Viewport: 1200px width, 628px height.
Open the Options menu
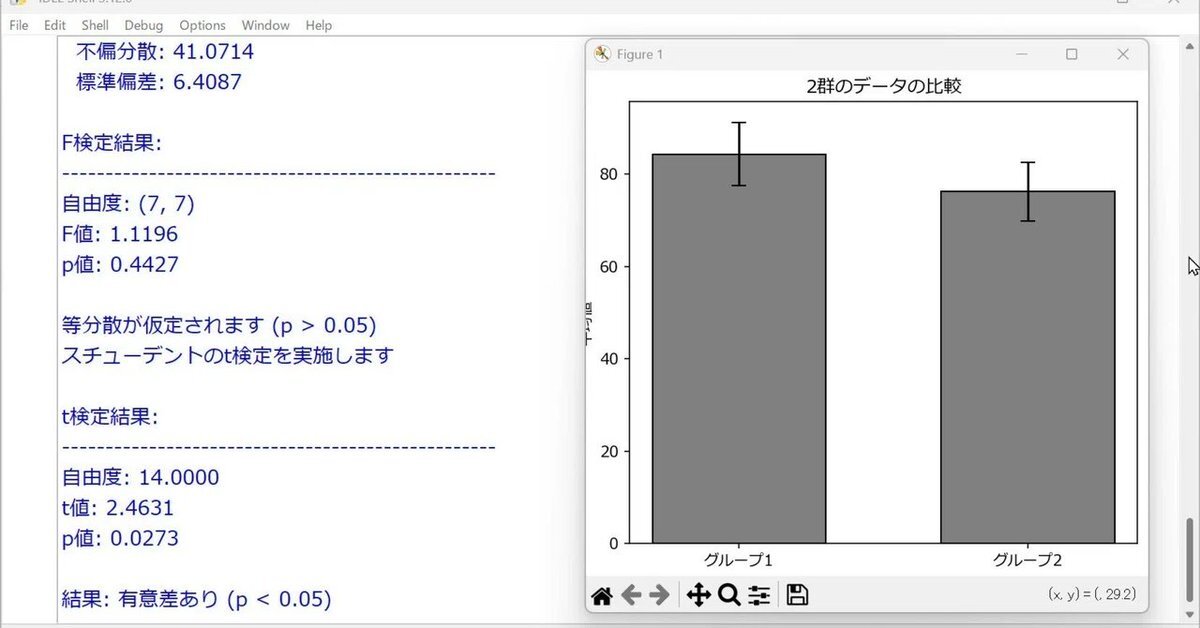[x=203, y=25]
